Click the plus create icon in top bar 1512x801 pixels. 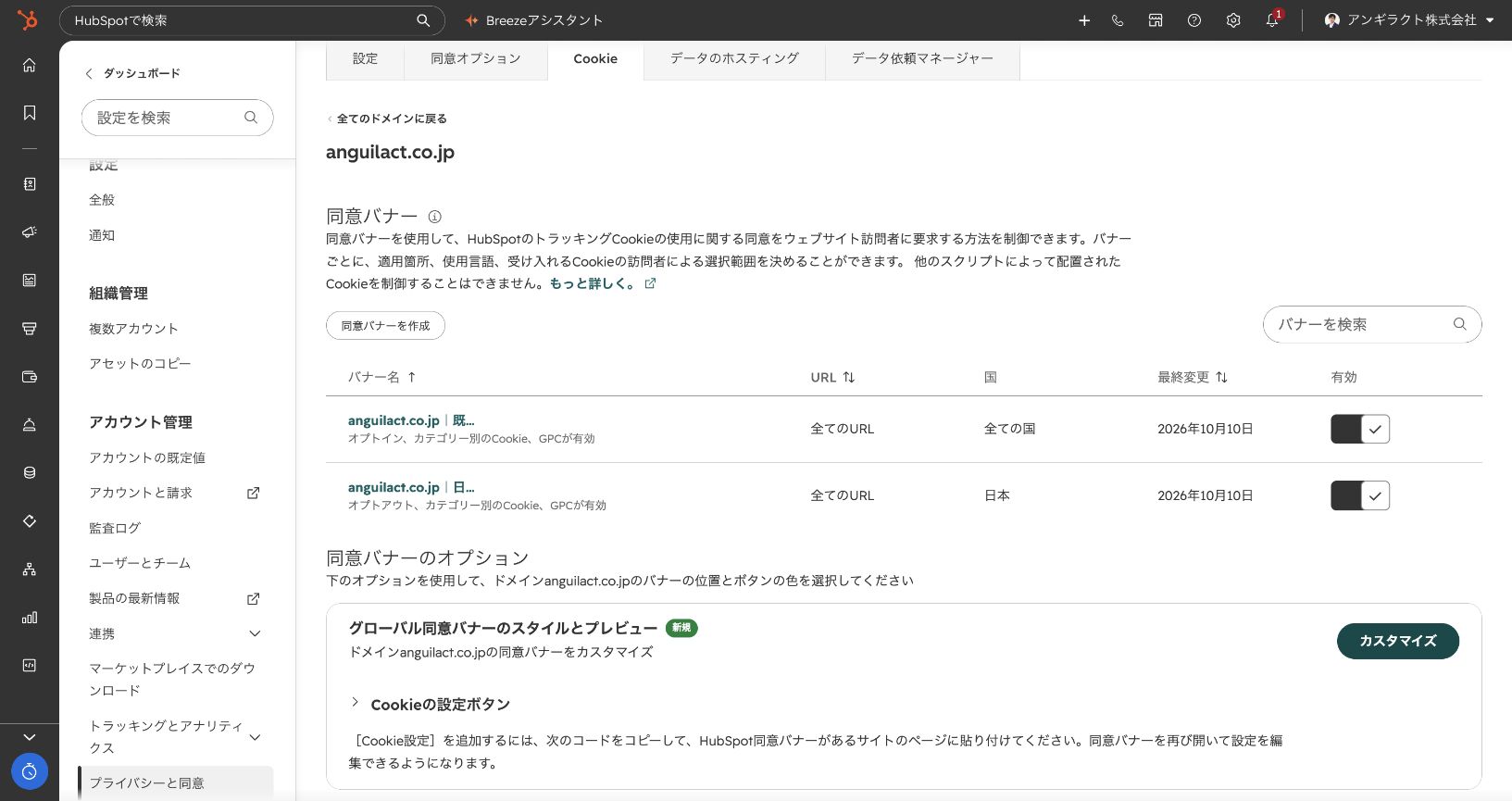point(1084,20)
